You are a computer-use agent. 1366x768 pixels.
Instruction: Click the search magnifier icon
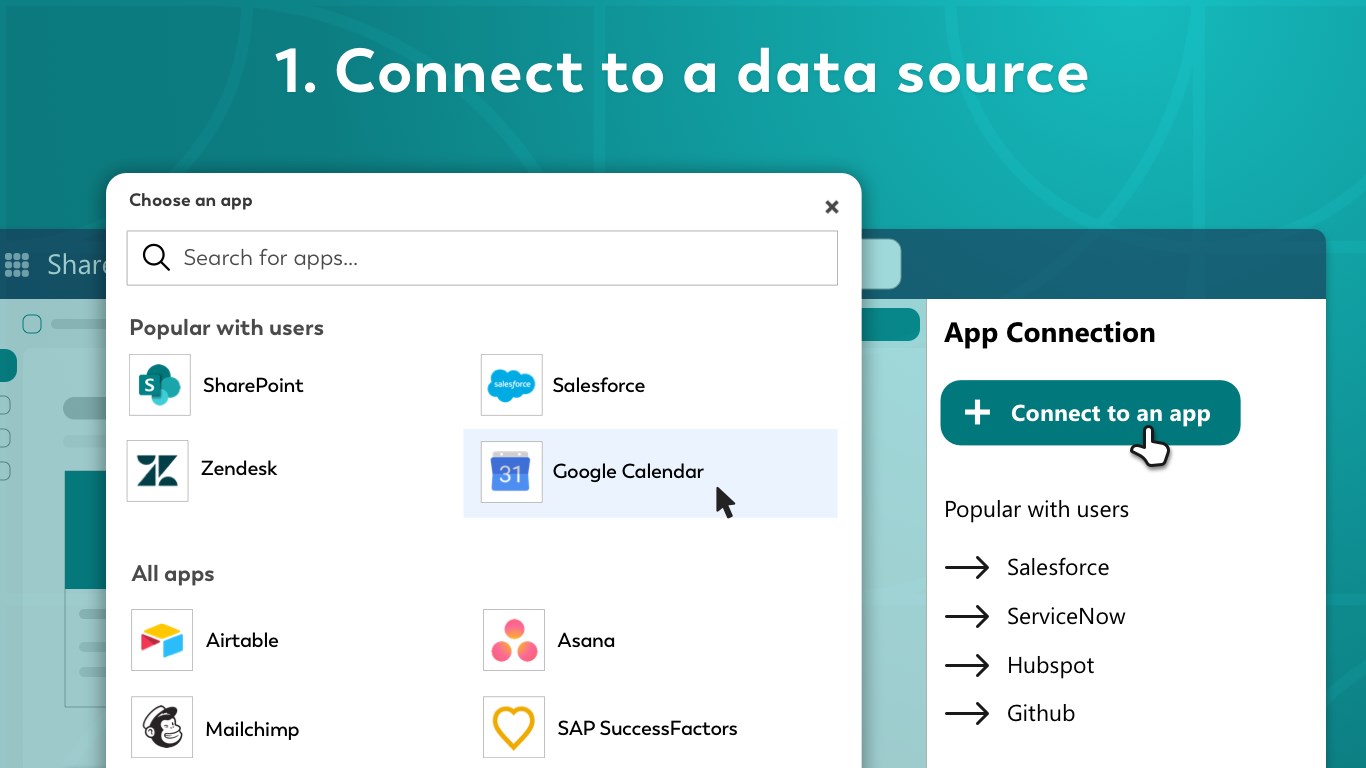[x=156, y=258]
